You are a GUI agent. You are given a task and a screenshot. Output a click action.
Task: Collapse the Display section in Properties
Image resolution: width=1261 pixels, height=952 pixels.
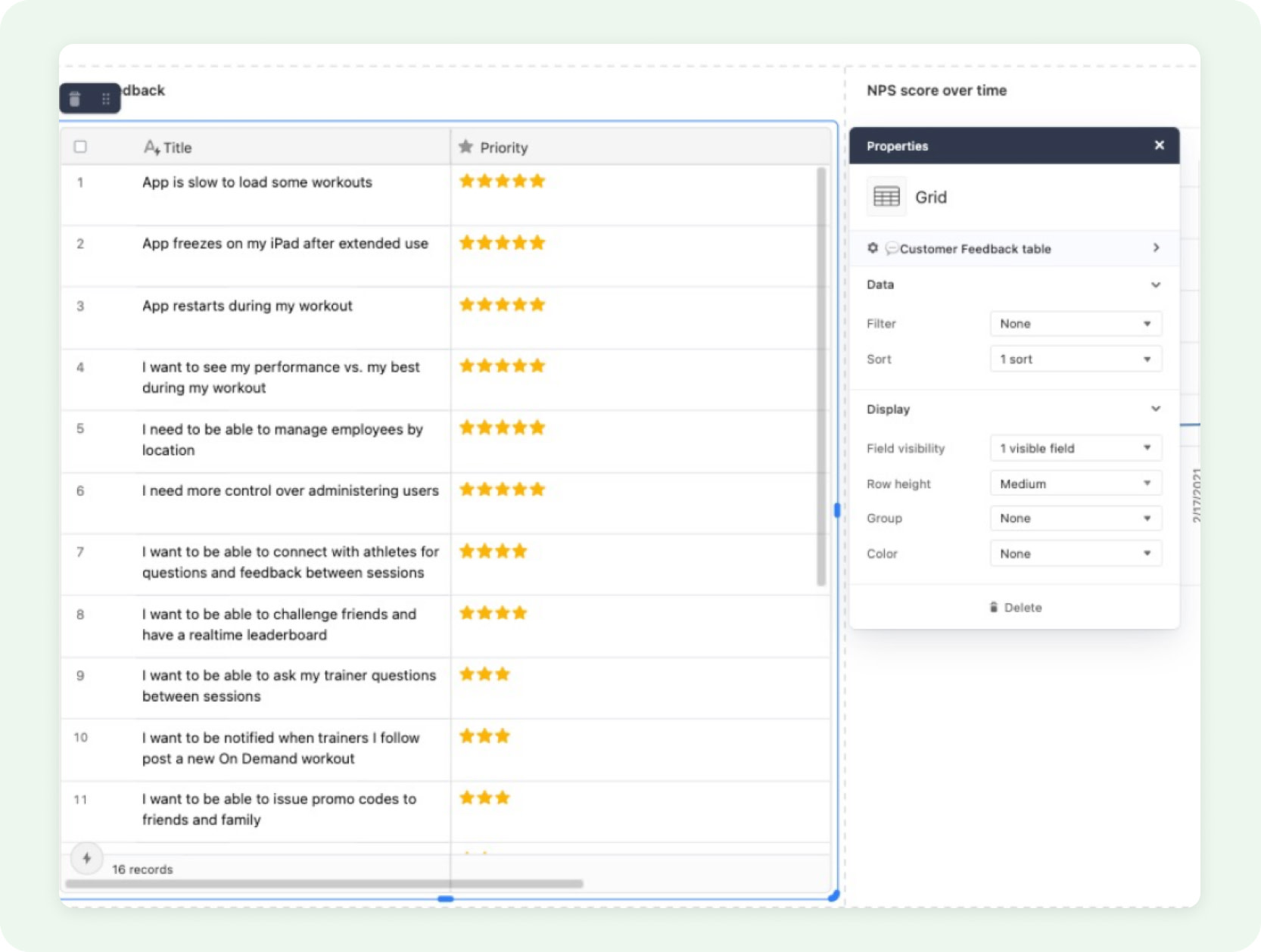click(1156, 409)
